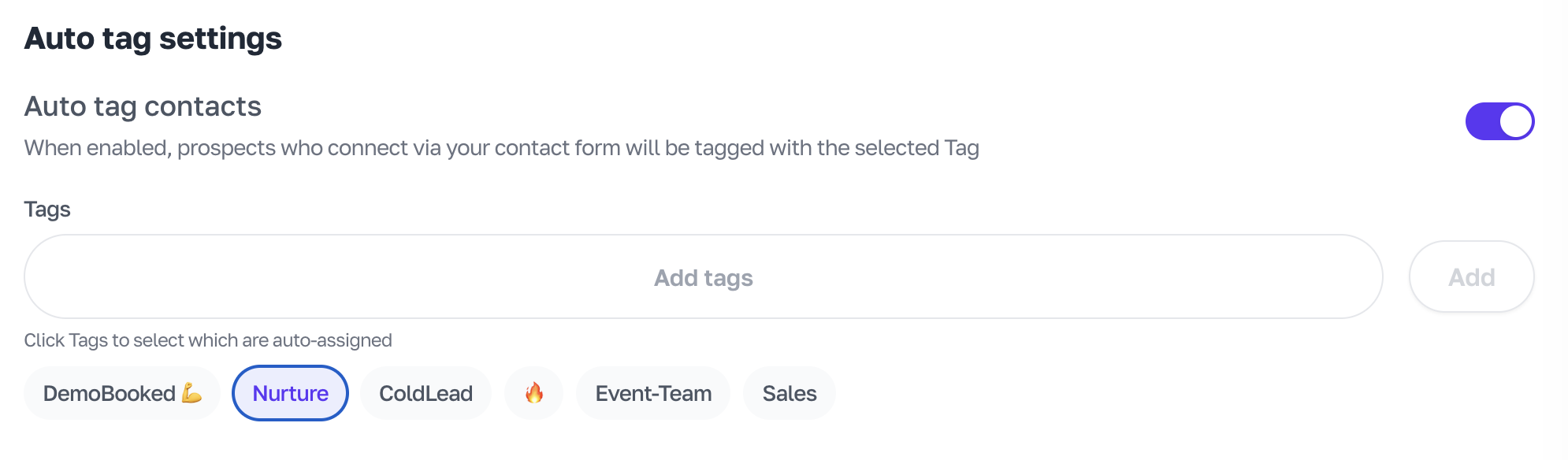The height and width of the screenshot is (460, 1568).
Task: Focus the Add tags input field
Action: coord(704,276)
